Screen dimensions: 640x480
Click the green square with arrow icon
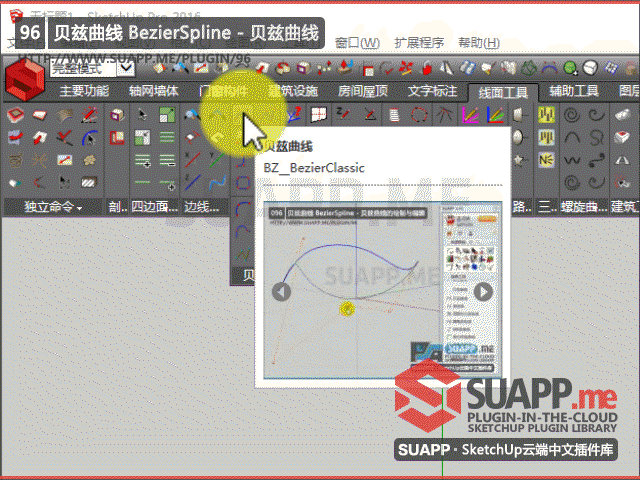click(167, 115)
